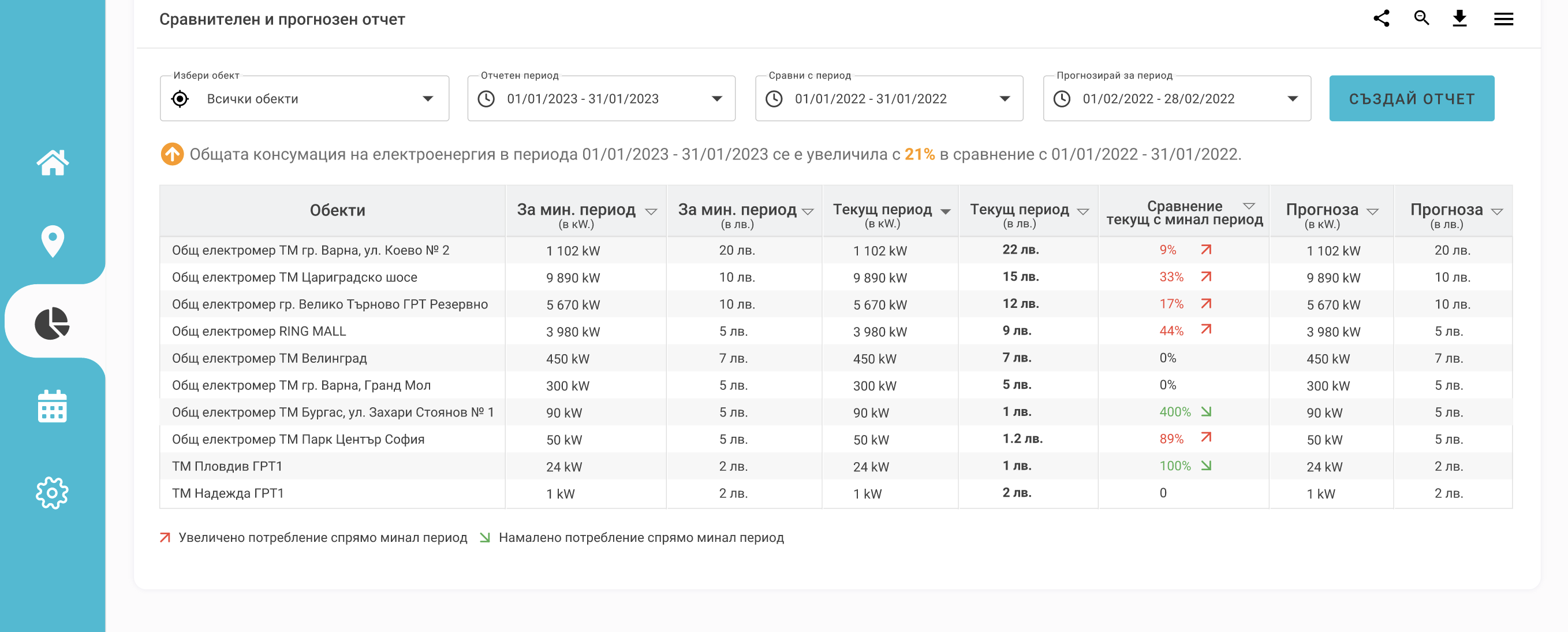Click red increase arrow next to 17%

click(1206, 303)
